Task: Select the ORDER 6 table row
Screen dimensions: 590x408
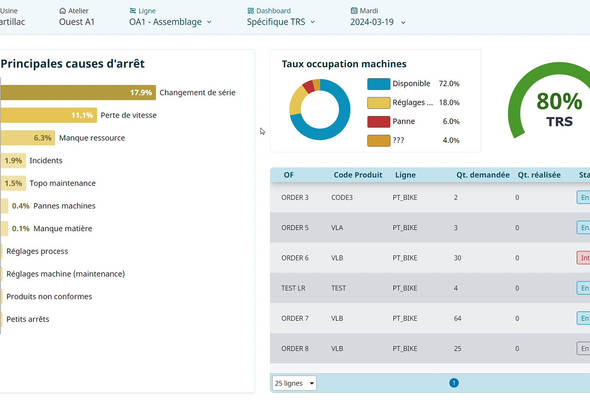Action: (x=430, y=258)
